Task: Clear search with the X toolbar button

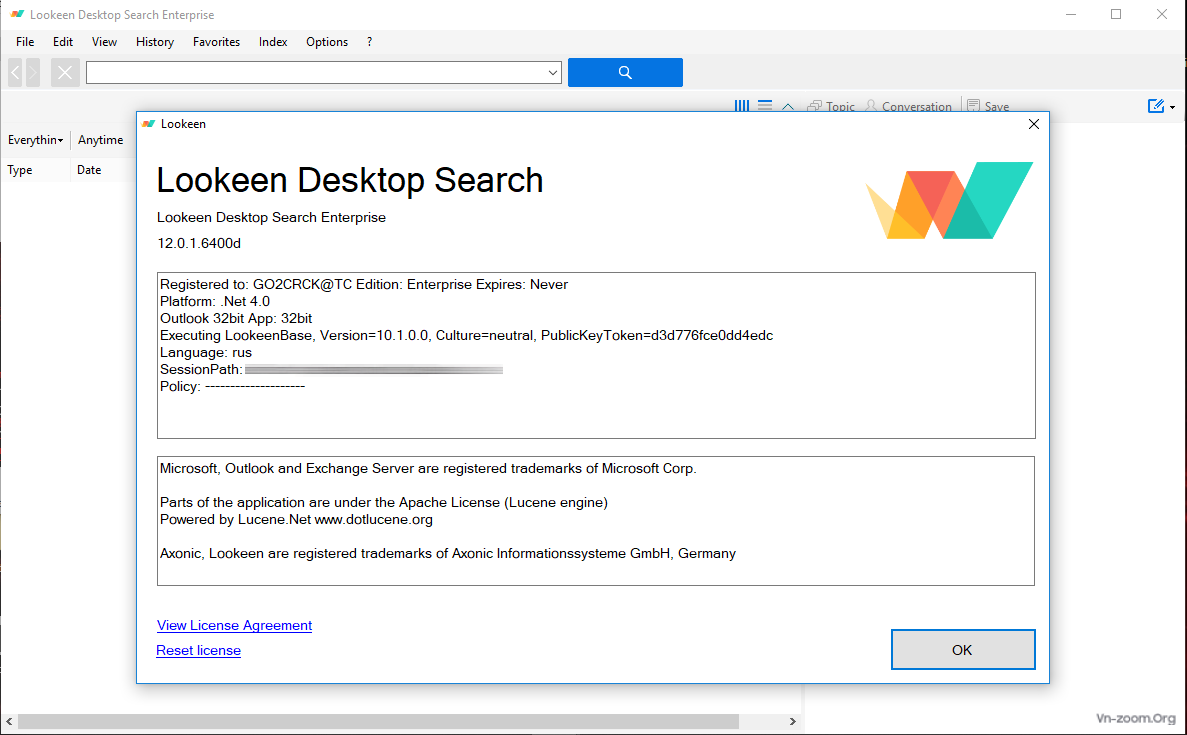Action: [x=65, y=73]
